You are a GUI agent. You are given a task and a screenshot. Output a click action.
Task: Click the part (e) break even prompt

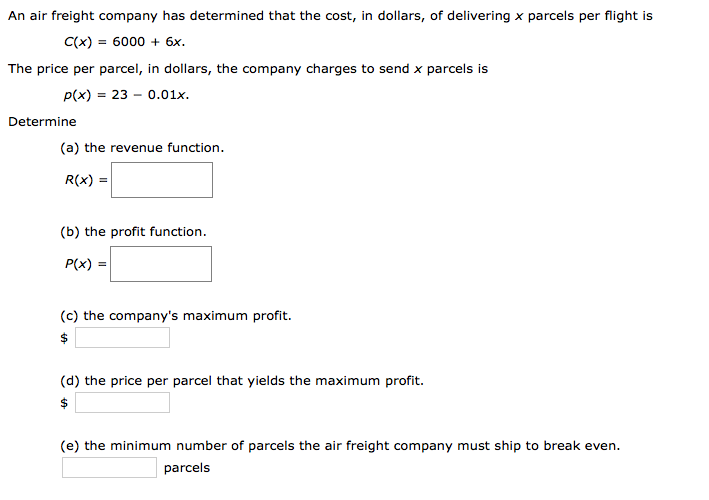click(340, 446)
